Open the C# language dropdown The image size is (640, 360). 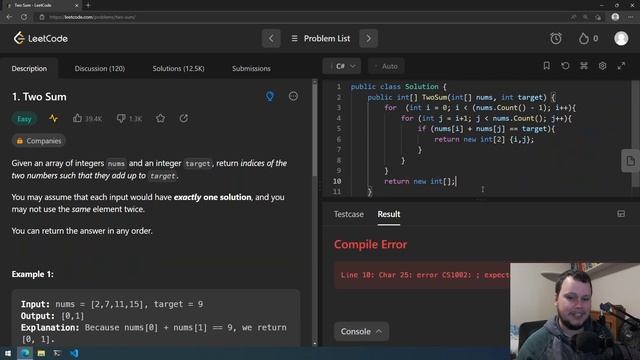(x=342, y=66)
